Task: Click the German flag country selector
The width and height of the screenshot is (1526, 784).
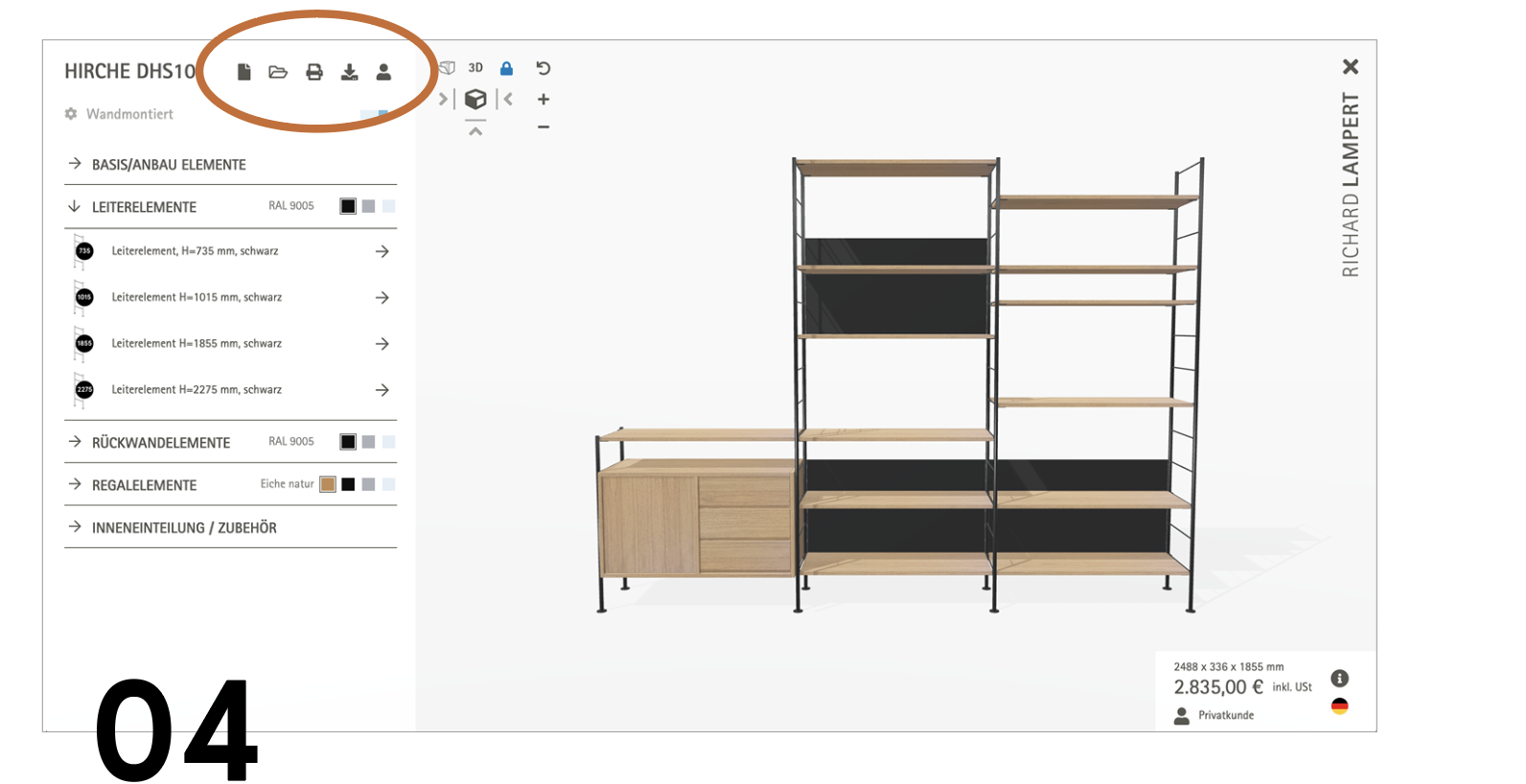Action: (1340, 706)
